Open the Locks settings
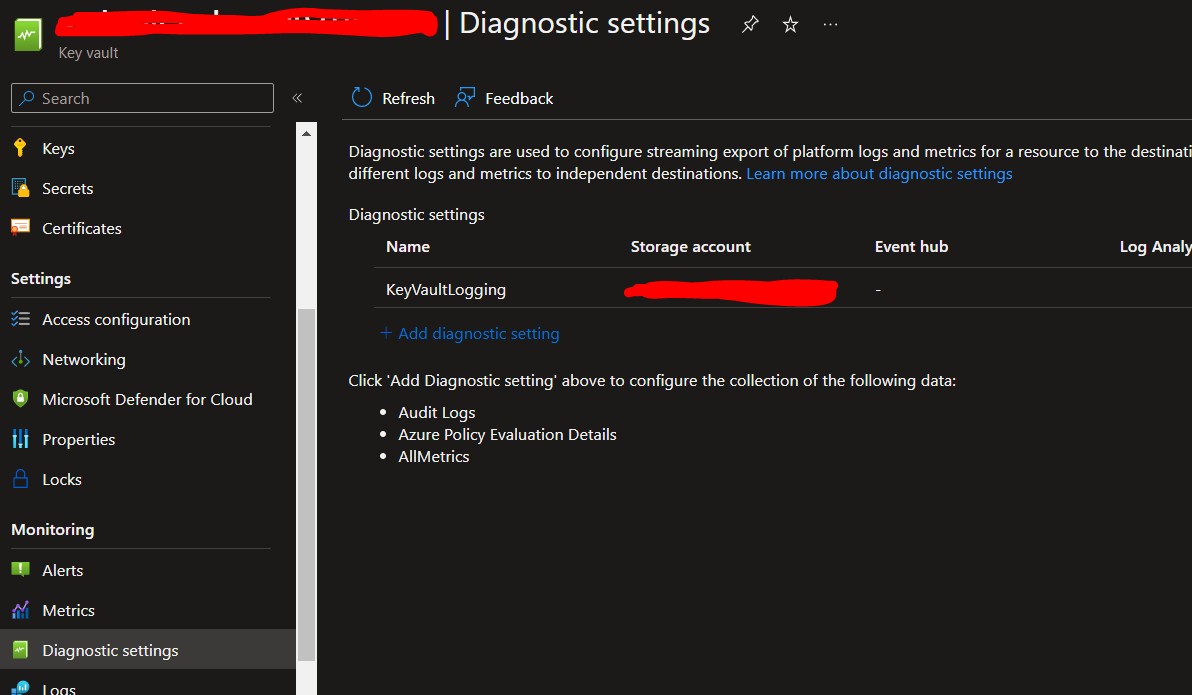Image resolution: width=1192 pixels, height=695 pixels. coord(62,479)
